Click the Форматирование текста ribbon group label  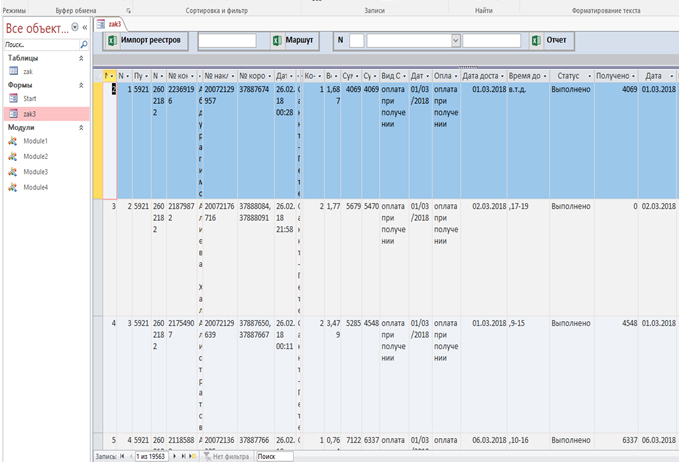tap(606, 10)
